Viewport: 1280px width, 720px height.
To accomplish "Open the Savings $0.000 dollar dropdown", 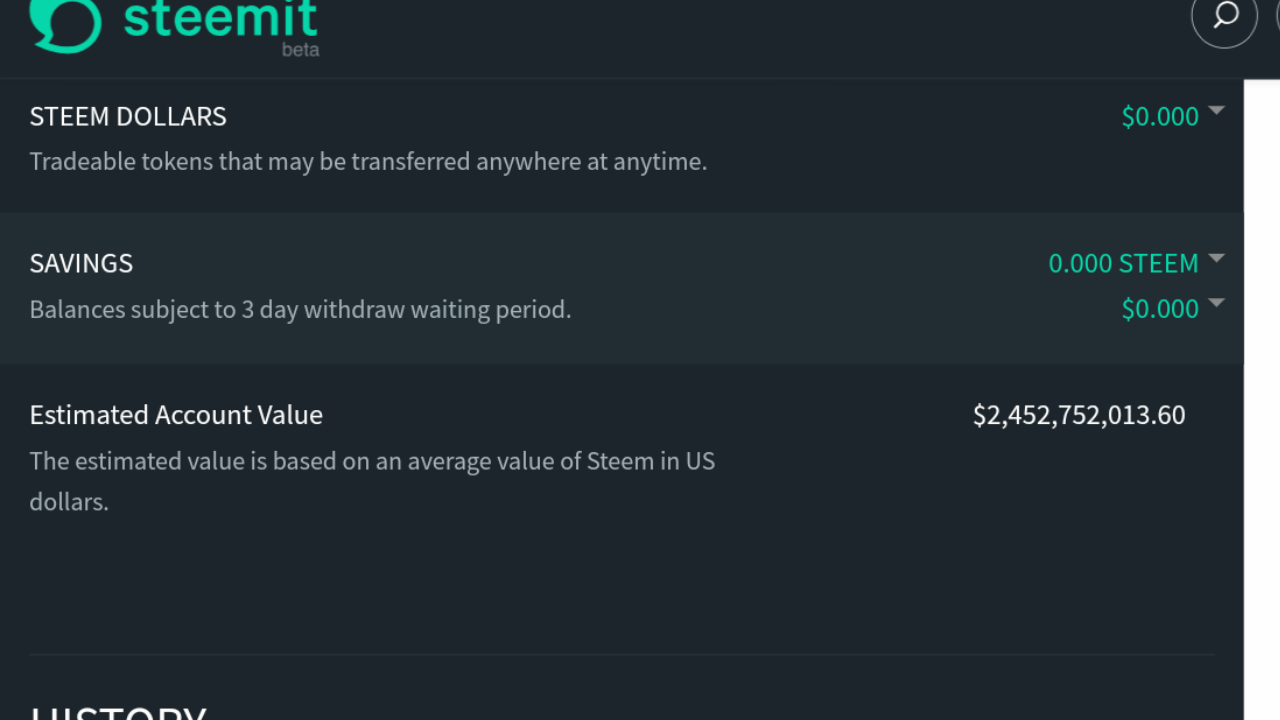I will pyautogui.click(x=1160, y=309).
